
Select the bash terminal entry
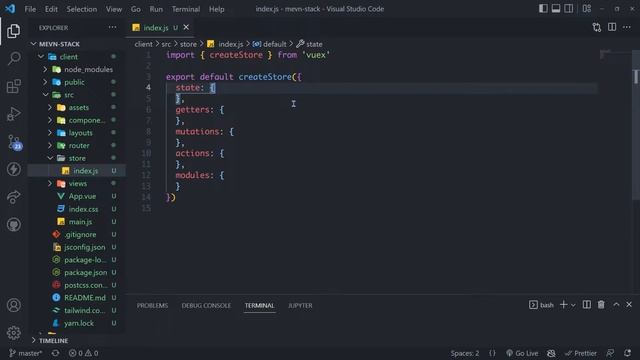[x=541, y=305]
